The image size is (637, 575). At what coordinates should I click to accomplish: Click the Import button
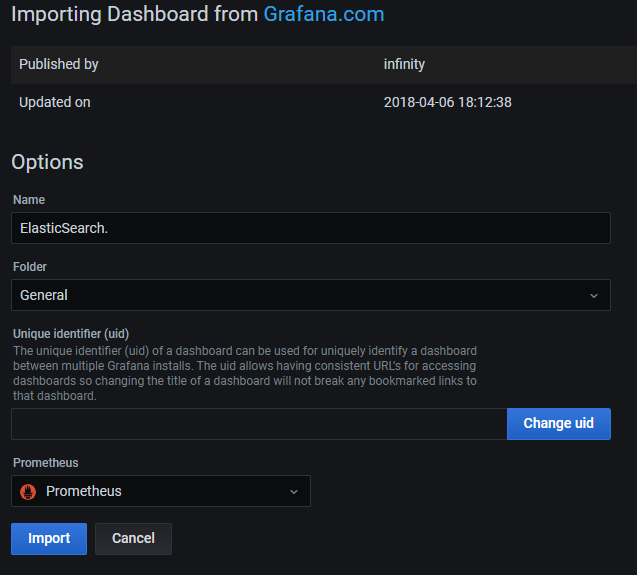(49, 539)
